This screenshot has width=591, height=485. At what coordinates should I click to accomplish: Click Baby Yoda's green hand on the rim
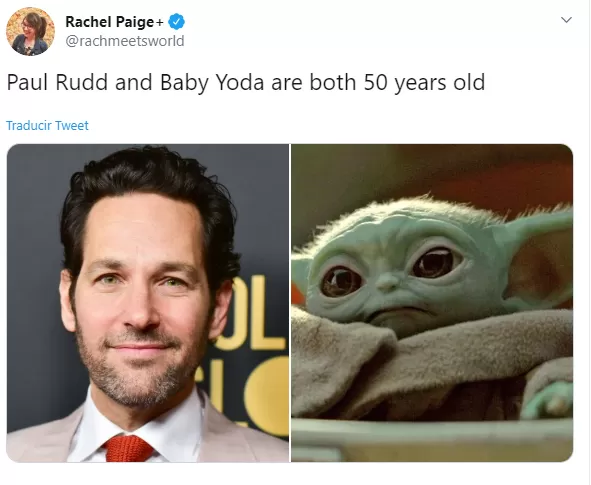point(548,401)
